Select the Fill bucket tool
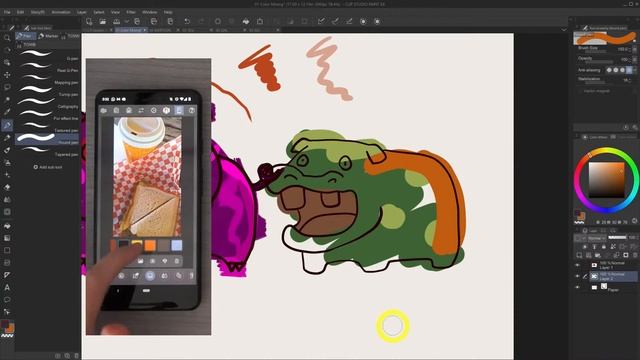This screenshot has width=640, height=360. [7, 226]
